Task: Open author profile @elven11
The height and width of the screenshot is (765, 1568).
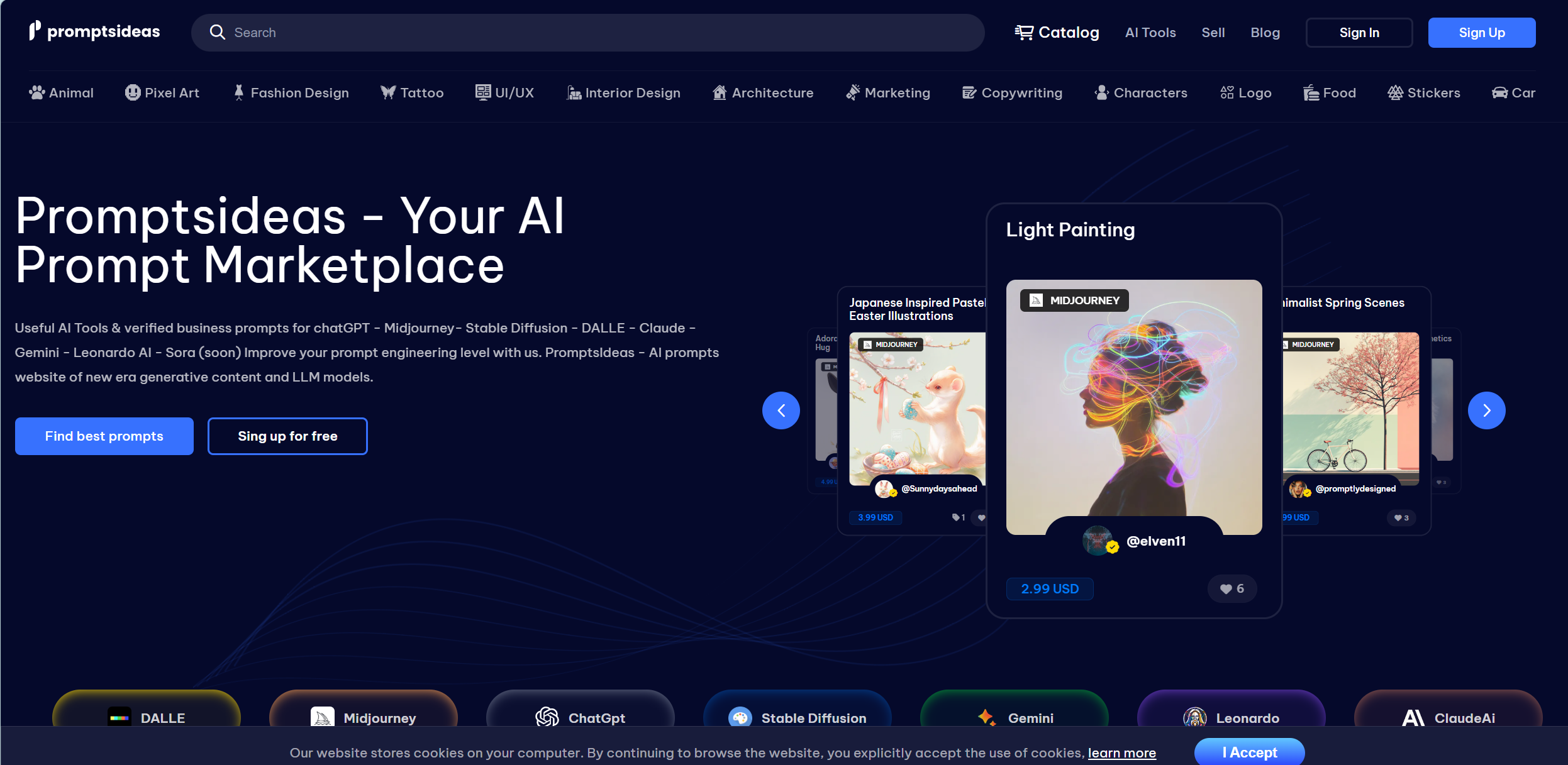Action: 1156,541
